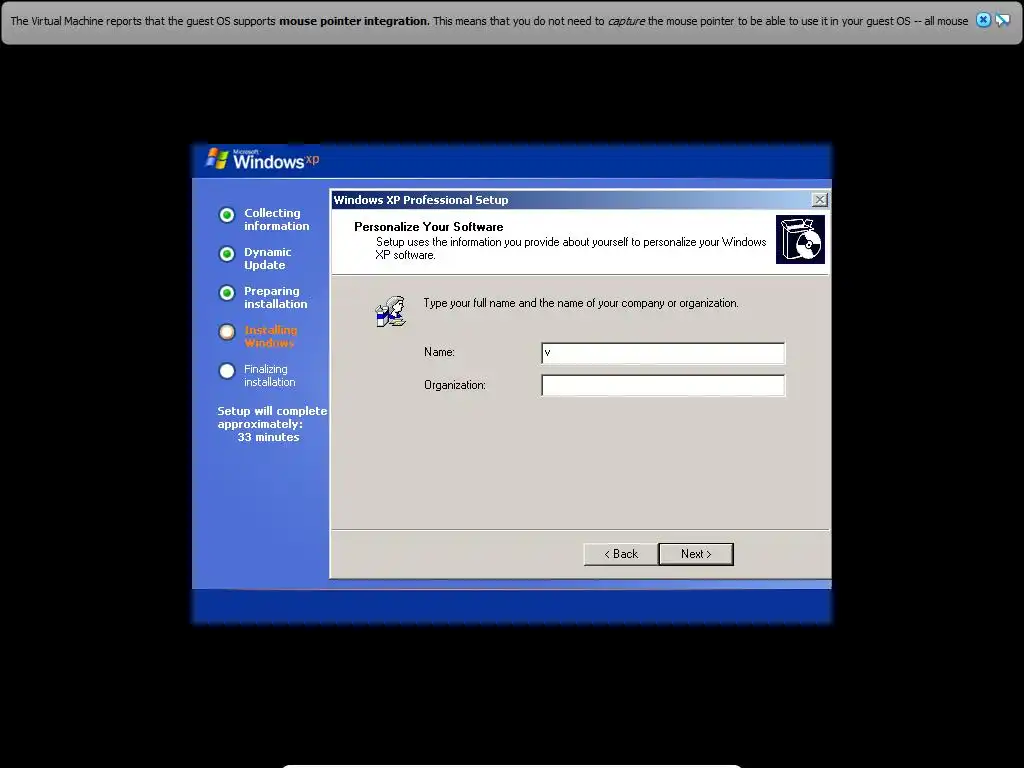The image size is (1024, 768).
Task: Dismiss the mouse pointer integration notification
Action: pos(983,20)
